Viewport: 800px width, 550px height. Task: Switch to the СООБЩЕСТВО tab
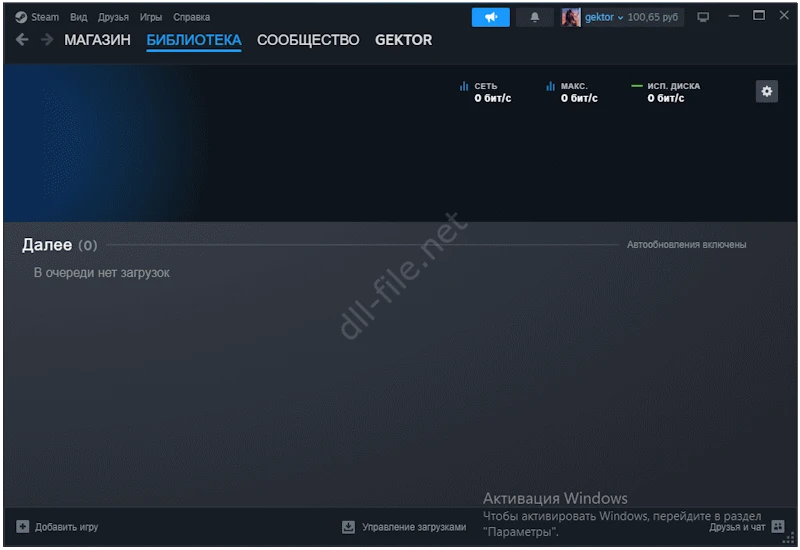tap(308, 40)
